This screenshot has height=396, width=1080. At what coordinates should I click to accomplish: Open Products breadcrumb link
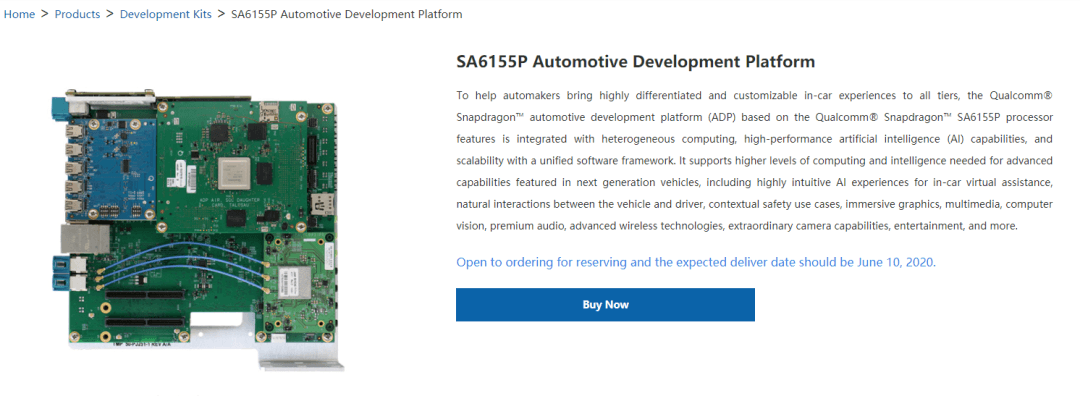(x=77, y=14)
